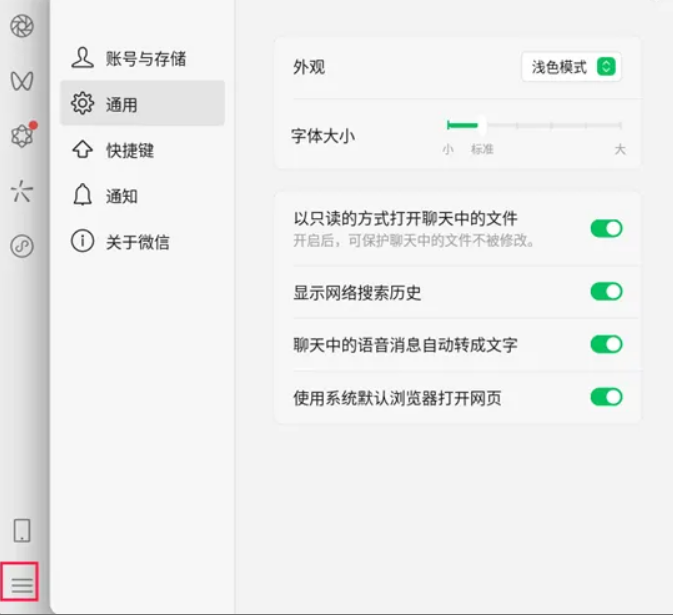Image resolution: width=673 pixels, height=615 pixels.
Task: Open the Search sparkle icon in sidebar
Action: (x=22, y=191)
